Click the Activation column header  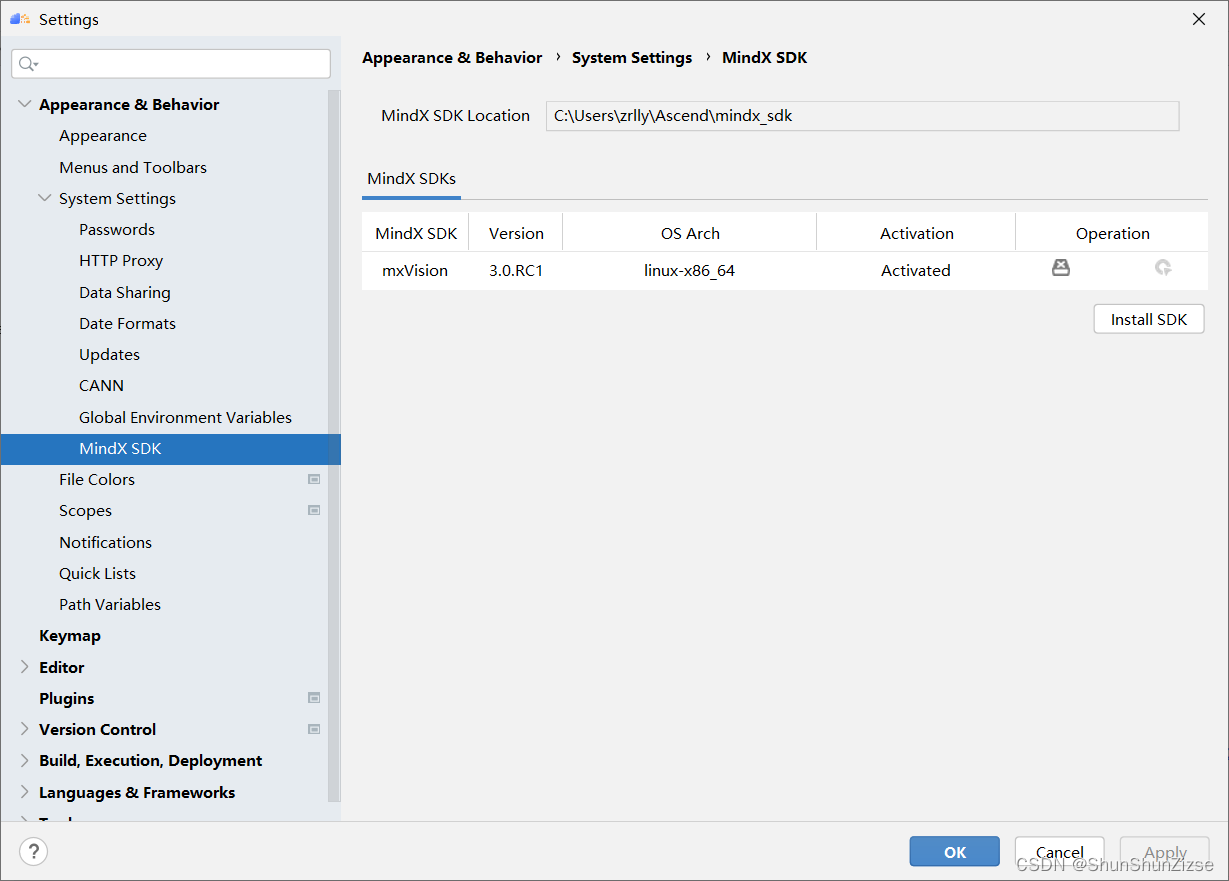917,233
